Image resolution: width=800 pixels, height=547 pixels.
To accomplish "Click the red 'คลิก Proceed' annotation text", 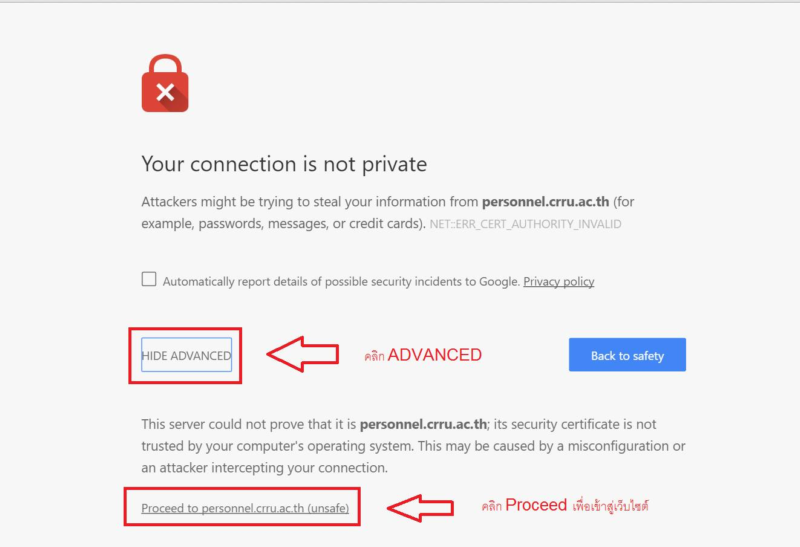I will (564, 506).
